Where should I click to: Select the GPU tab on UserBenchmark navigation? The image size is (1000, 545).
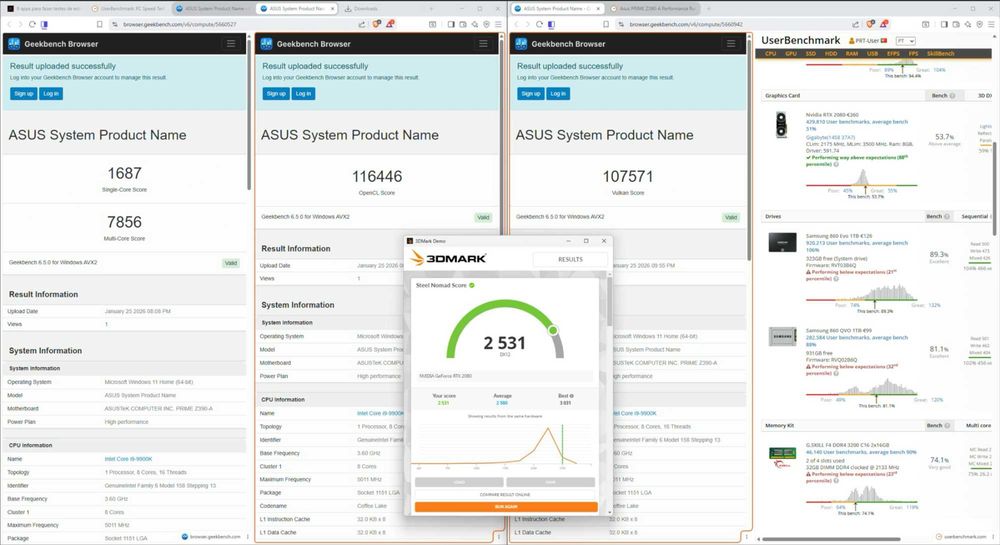(791, 54)
